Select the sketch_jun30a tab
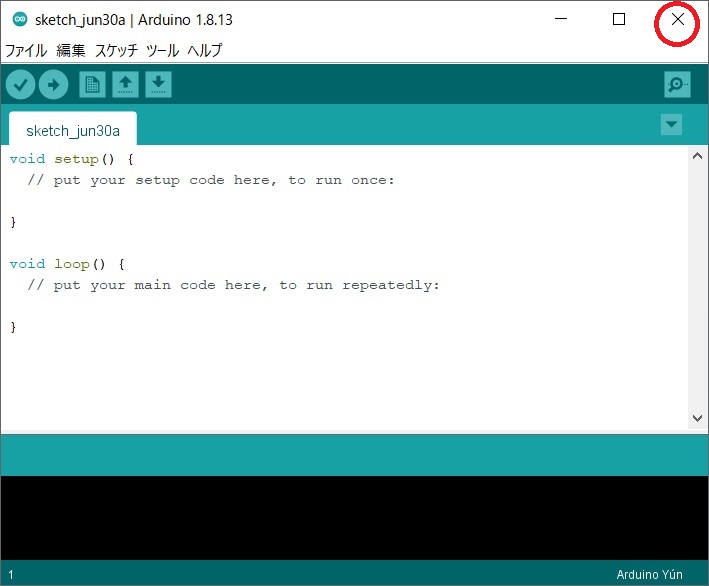 point(73,131)
